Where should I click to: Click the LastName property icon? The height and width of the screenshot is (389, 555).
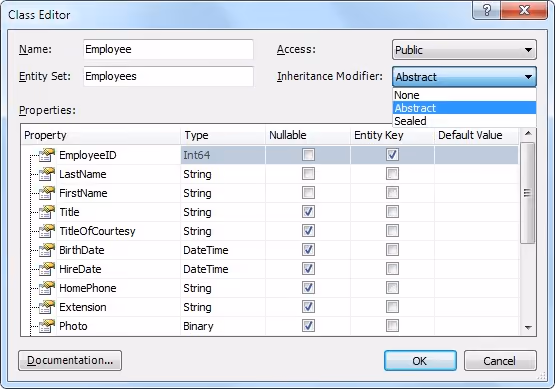47,174
